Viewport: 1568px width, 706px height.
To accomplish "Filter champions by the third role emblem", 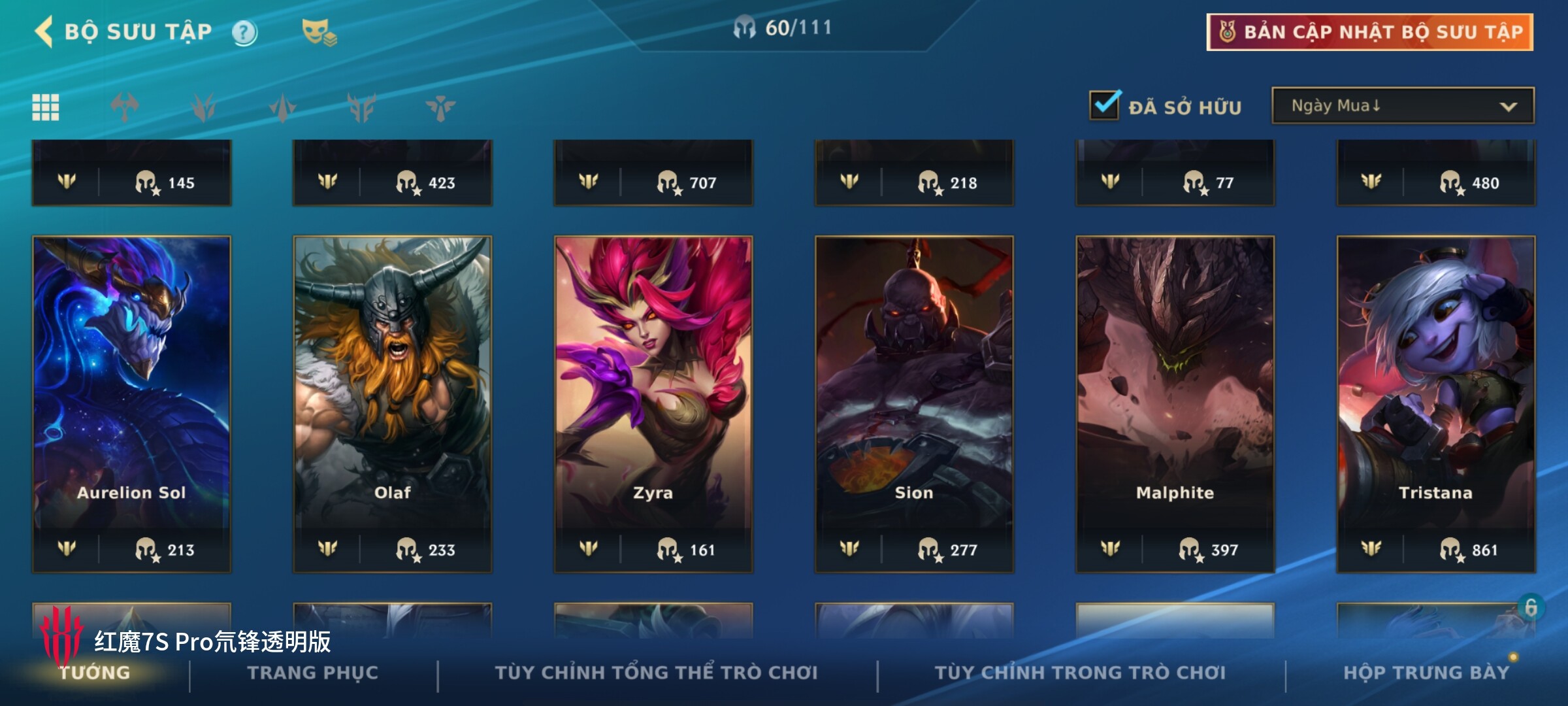I will [283, 107].
